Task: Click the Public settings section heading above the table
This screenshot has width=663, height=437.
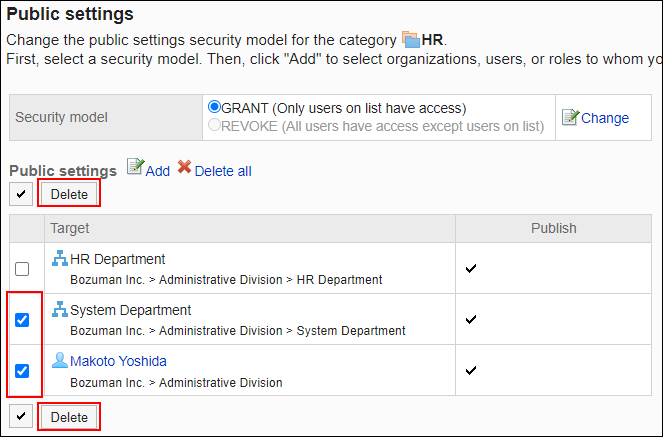Action: (63, 171)
